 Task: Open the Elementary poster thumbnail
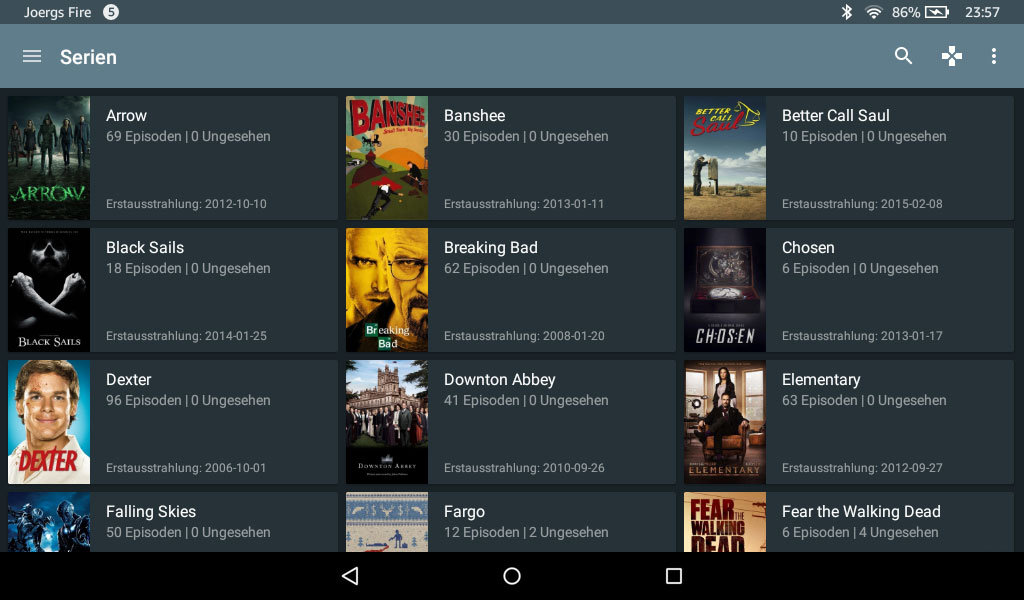(x=725, y=422)
